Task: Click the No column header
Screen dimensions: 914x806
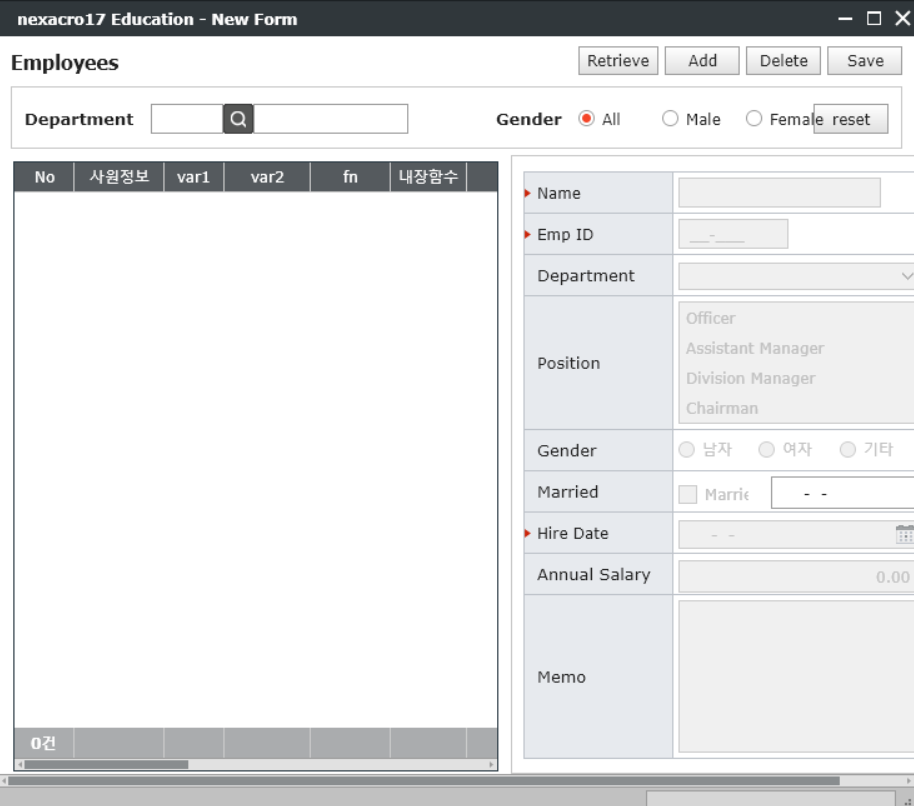Action: [x=44, y=177]
